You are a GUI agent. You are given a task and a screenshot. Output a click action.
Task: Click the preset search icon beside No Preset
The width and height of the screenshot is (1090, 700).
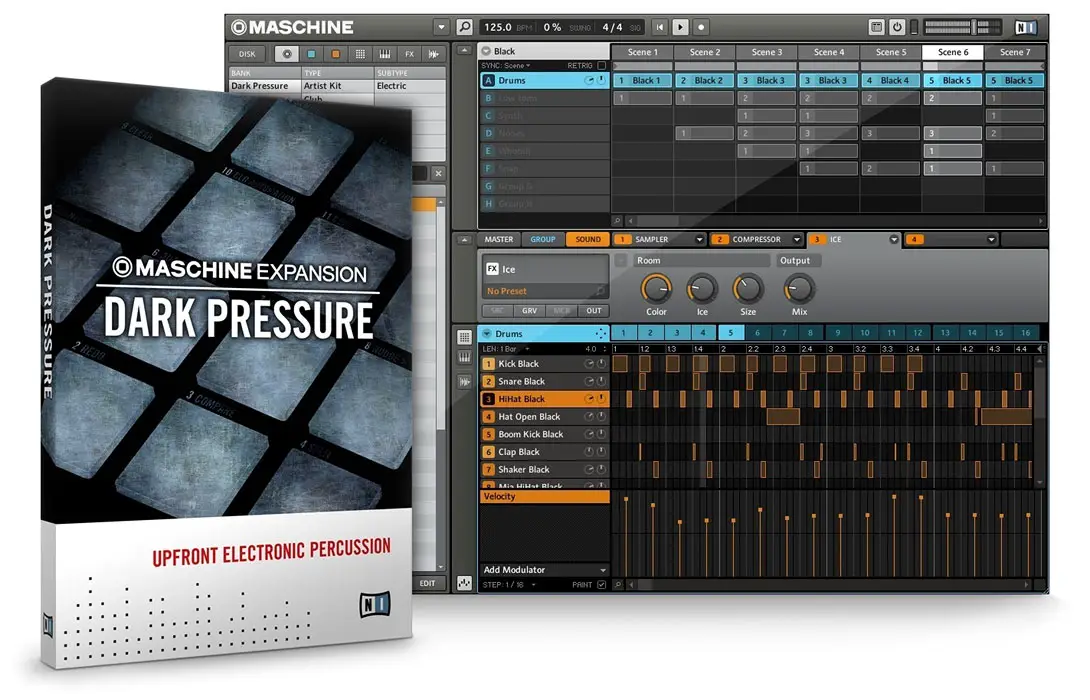tap(599, 291)
